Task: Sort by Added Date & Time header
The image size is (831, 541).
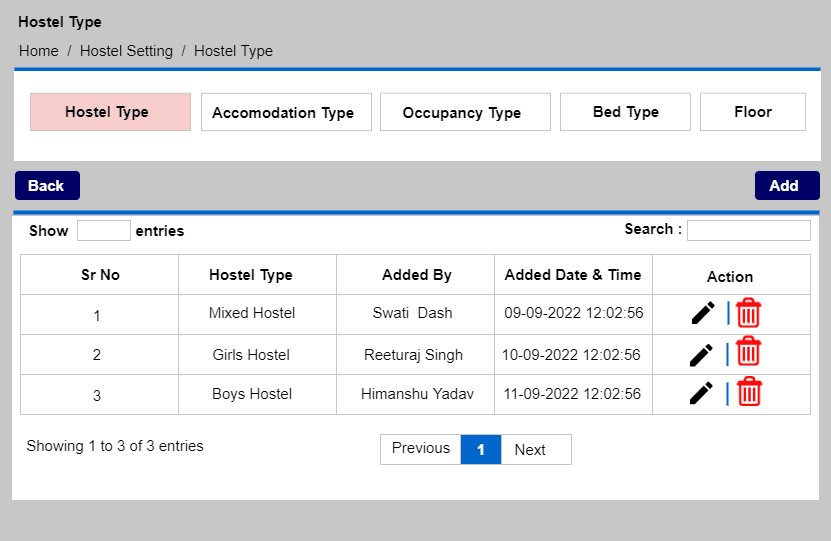Action: tap(573, 274)
